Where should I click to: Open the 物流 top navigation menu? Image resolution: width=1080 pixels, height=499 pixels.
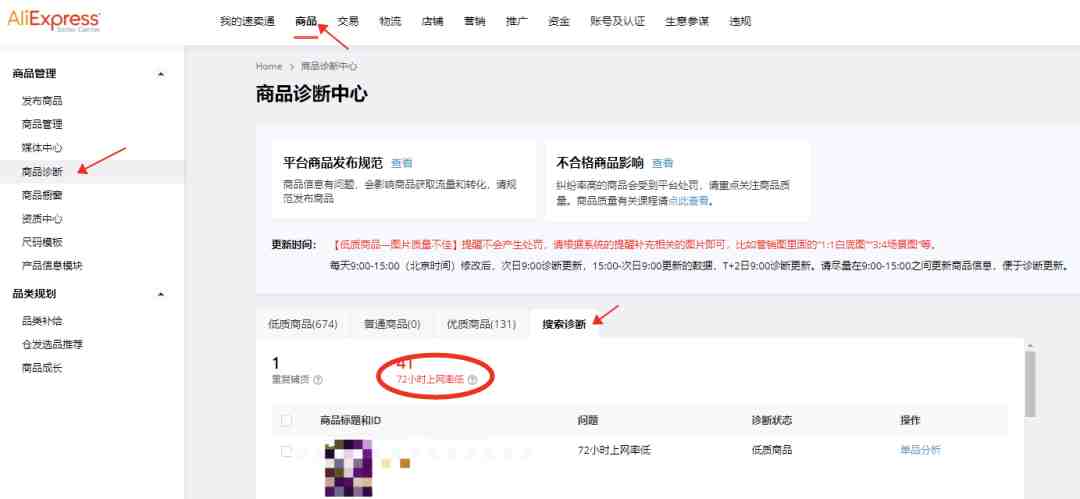pyautogui.click(x=390, y=21)
